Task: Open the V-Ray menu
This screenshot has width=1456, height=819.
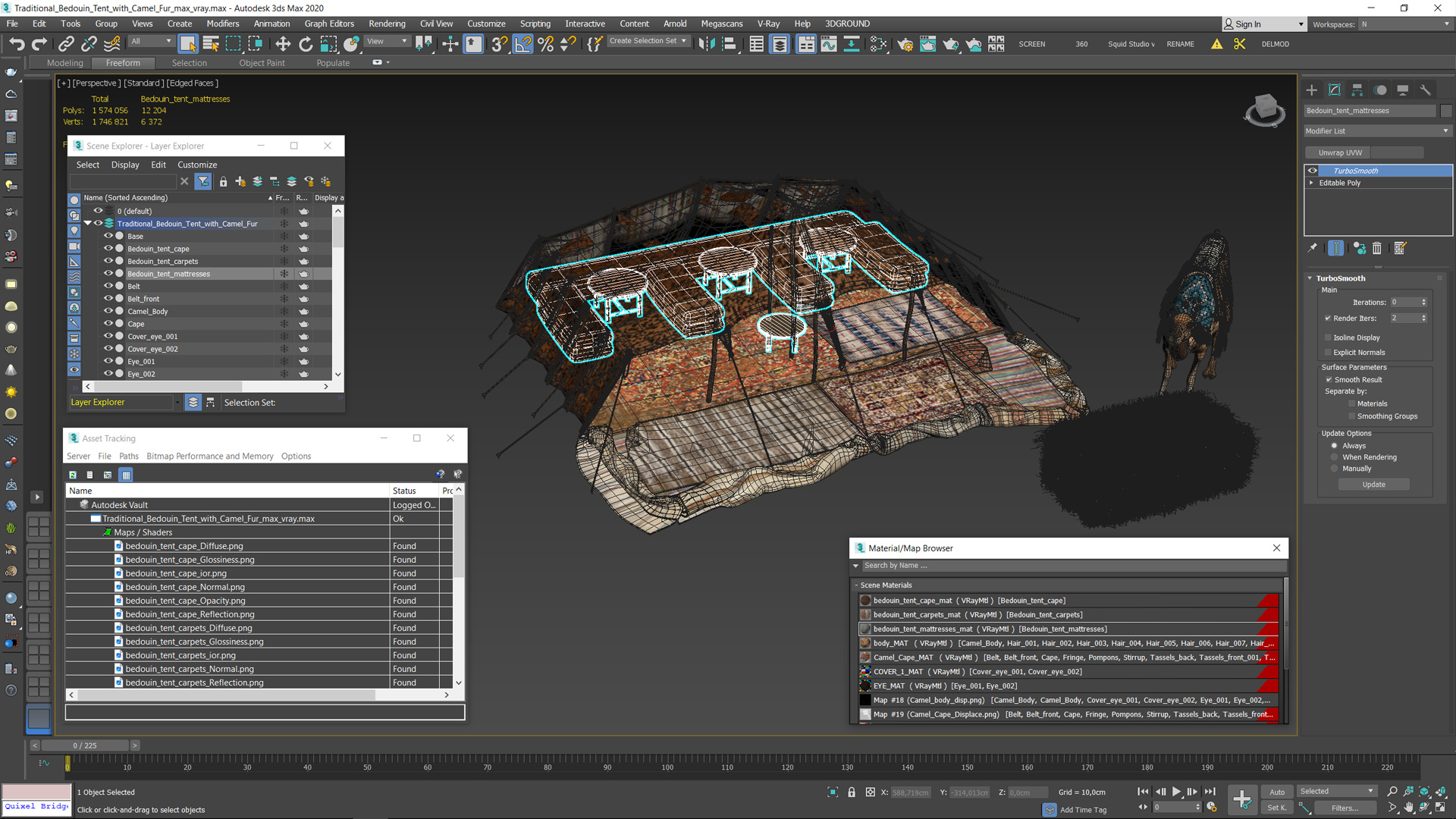Action: (768, 24)
